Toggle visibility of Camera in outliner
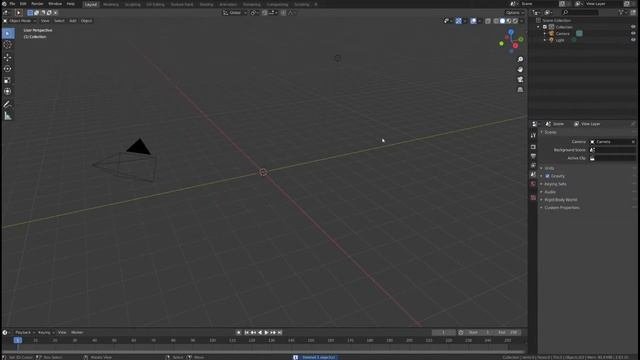The height and width of the screenshot is (360, 640). tap(633, 33)
